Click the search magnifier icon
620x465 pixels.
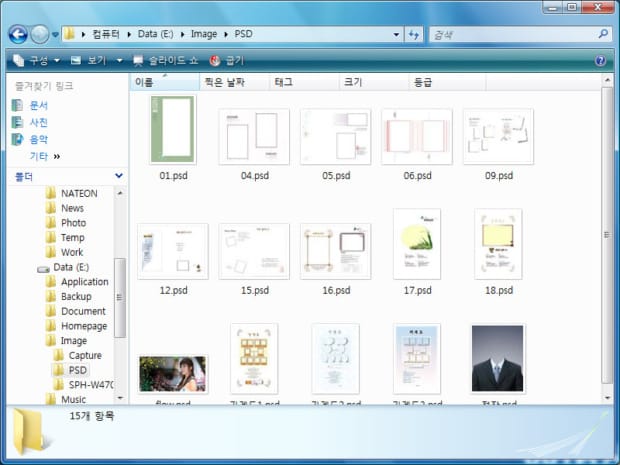click(x=603, y=35)
